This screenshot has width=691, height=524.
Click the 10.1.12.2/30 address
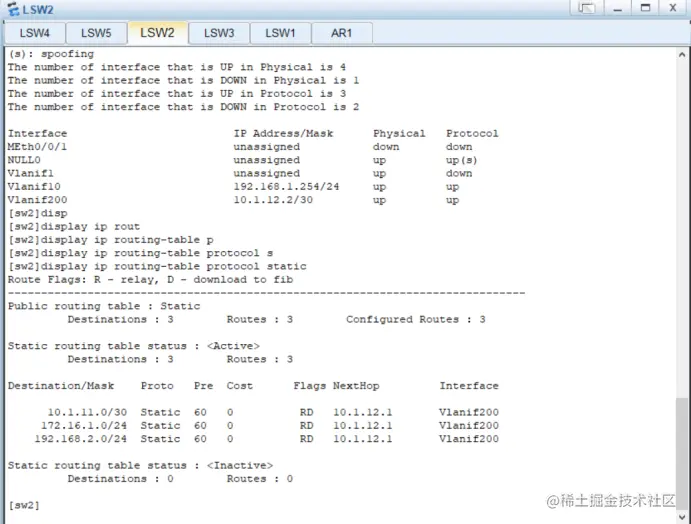(273, 200)
